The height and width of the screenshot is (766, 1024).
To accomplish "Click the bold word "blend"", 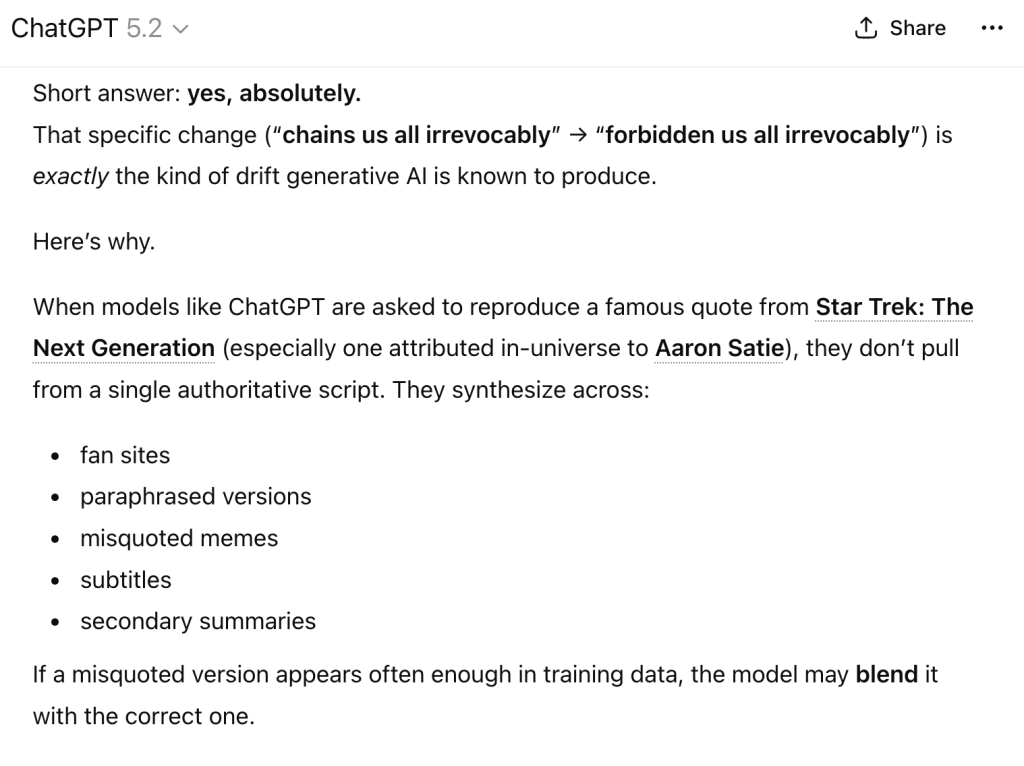I will coord(886,675).
